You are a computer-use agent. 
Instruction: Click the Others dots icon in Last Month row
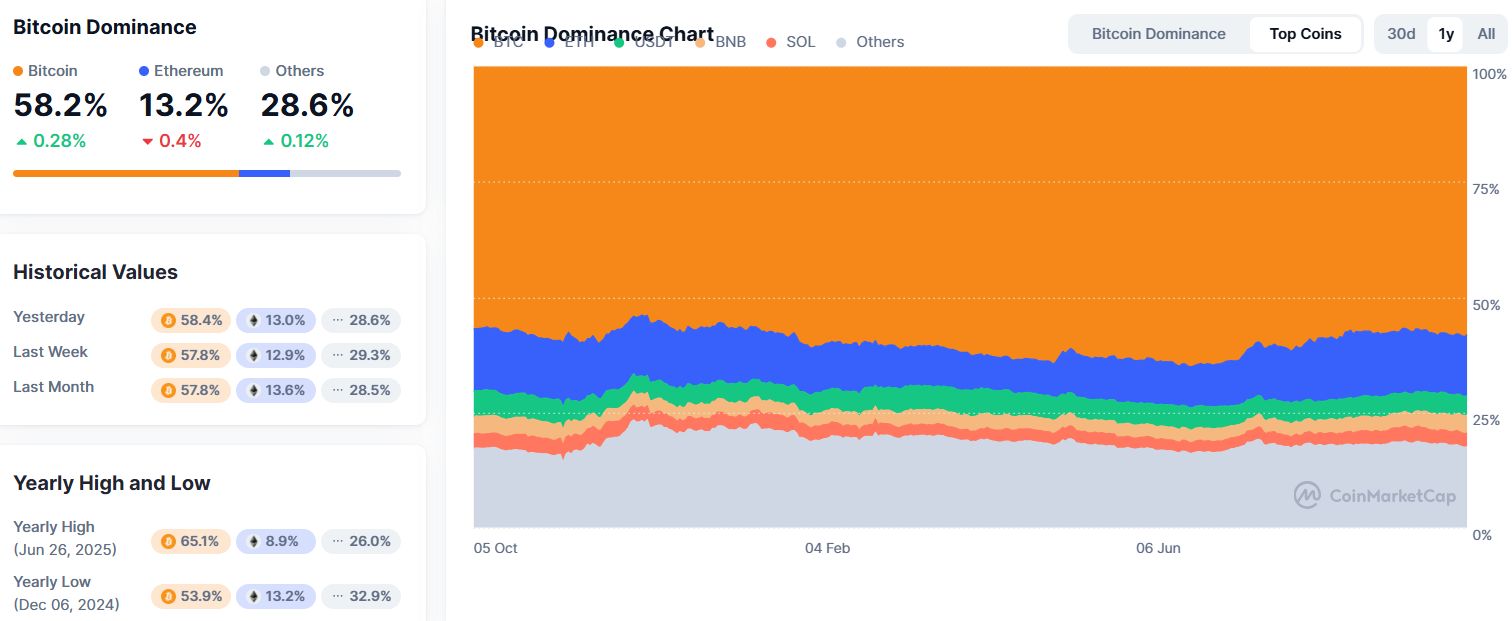[338, 391]
